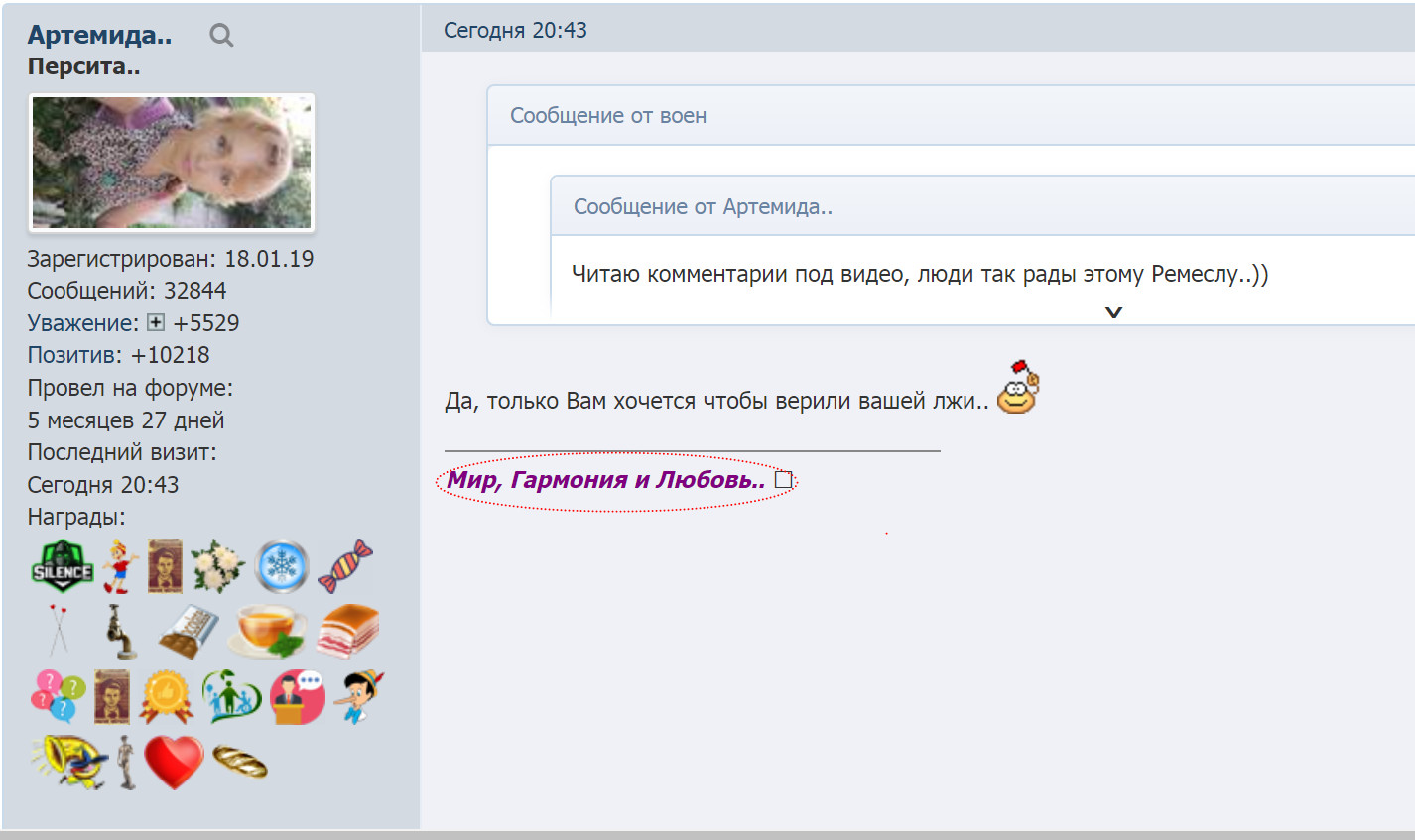
Task: Expand the collapsed quote with down chevron
Action: [1113, 312]
